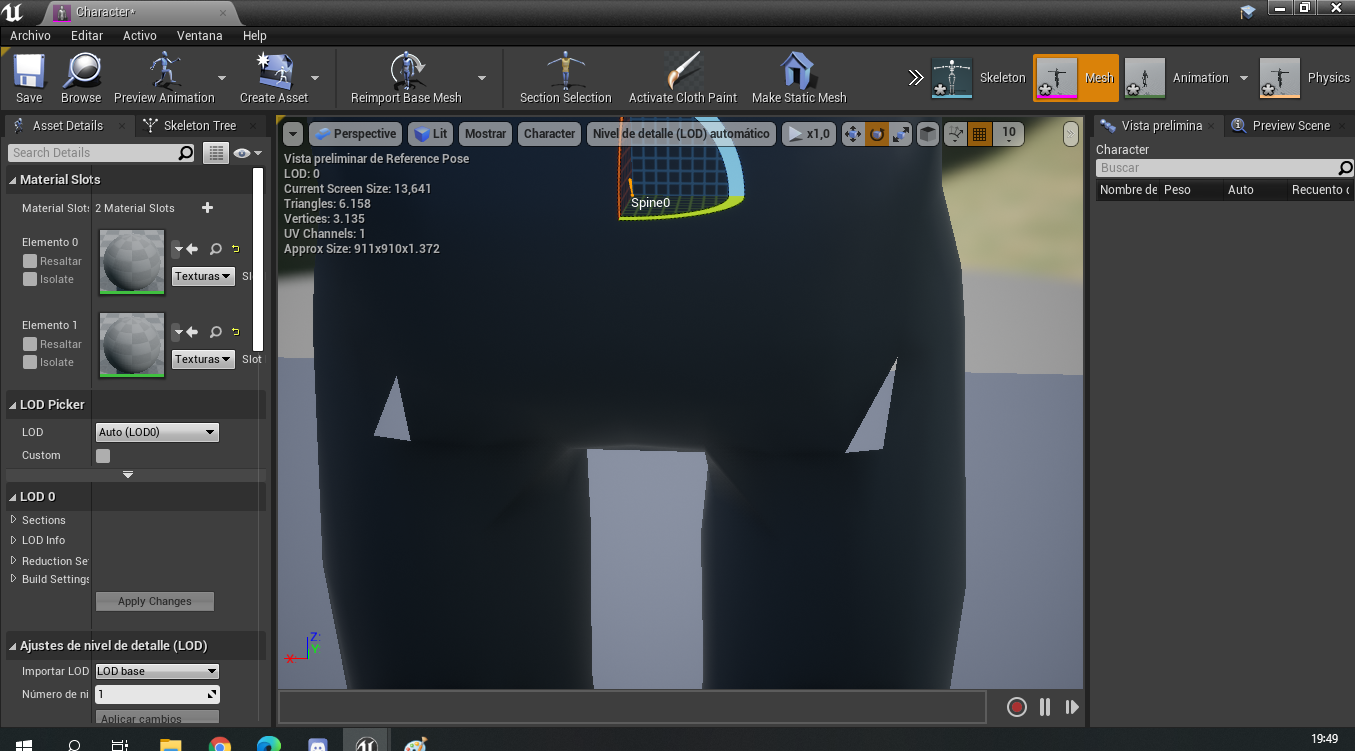Expand the Sections row under LOD 0

click(14, 520)
